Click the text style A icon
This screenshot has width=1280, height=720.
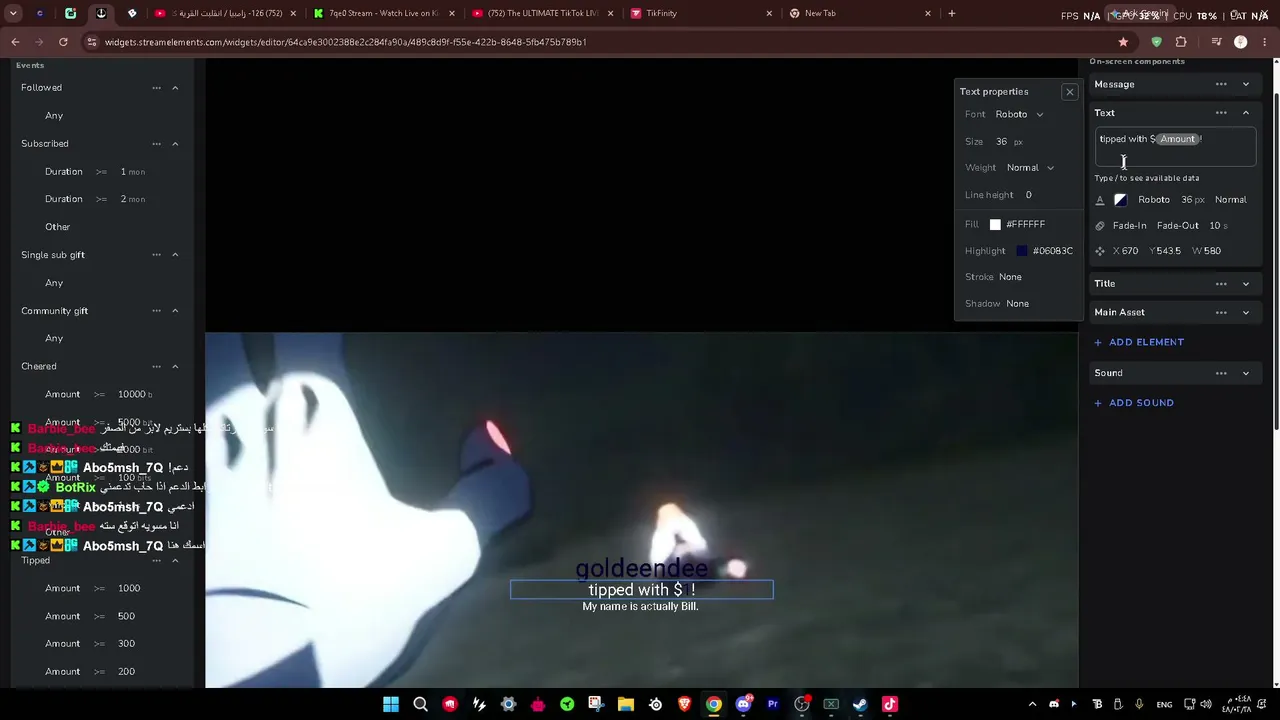point(1100,200)
